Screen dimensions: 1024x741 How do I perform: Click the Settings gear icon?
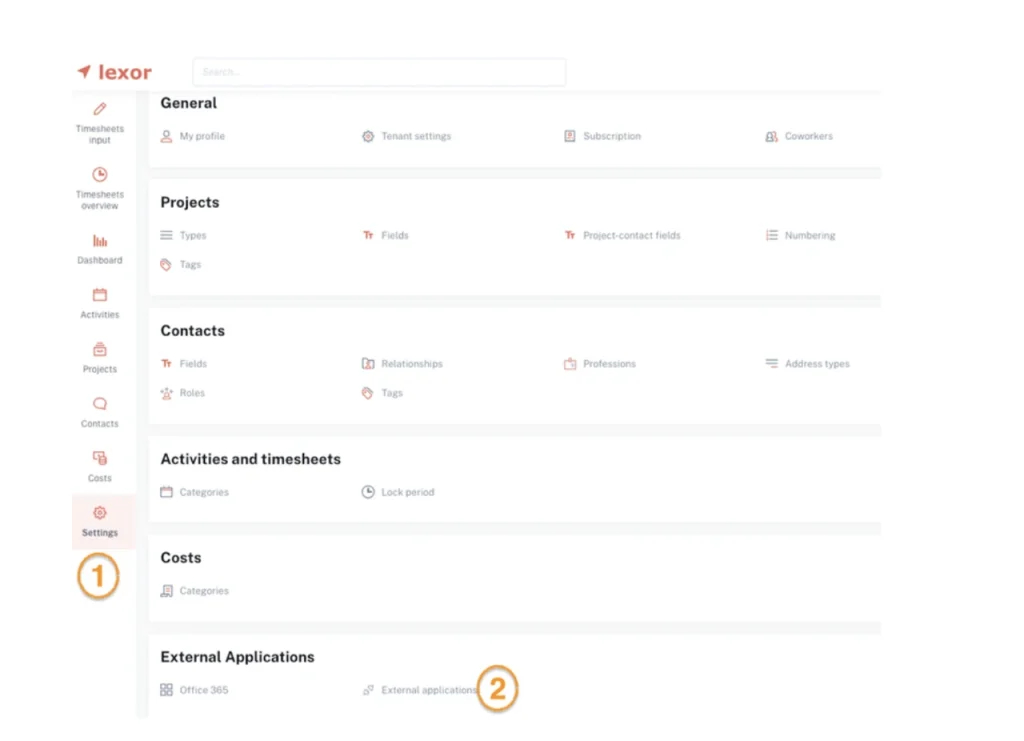click(x=99, y=513)
